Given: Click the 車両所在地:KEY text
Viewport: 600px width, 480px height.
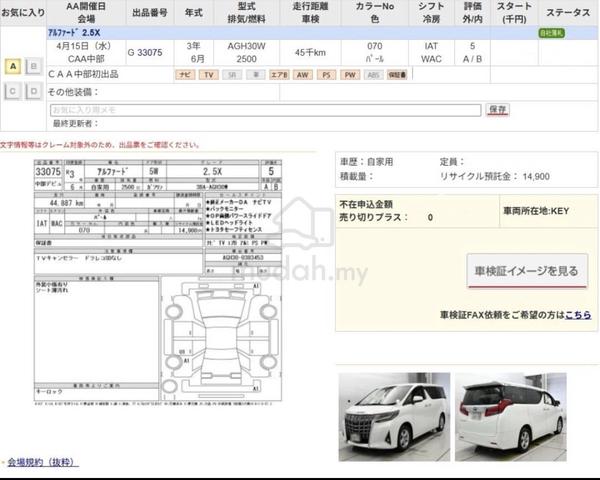Looking at the screenshot, I should [536, 211].
